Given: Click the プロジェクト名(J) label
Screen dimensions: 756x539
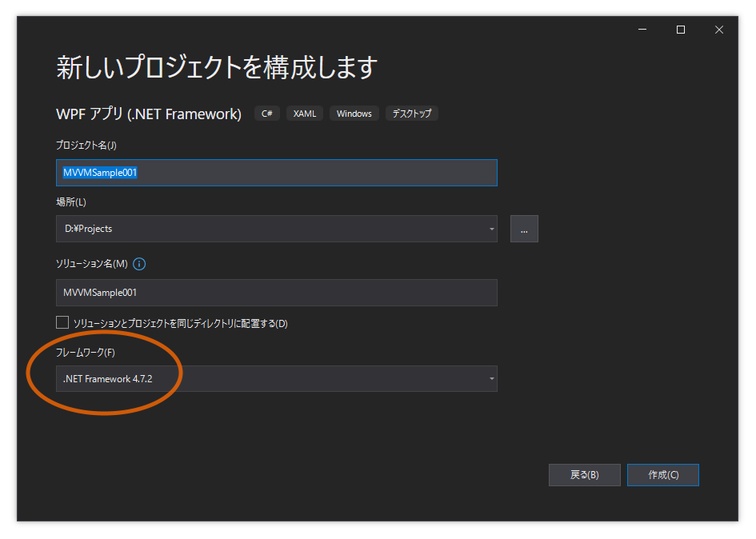Looking at the screenshot, I should (x=86, y=145).
